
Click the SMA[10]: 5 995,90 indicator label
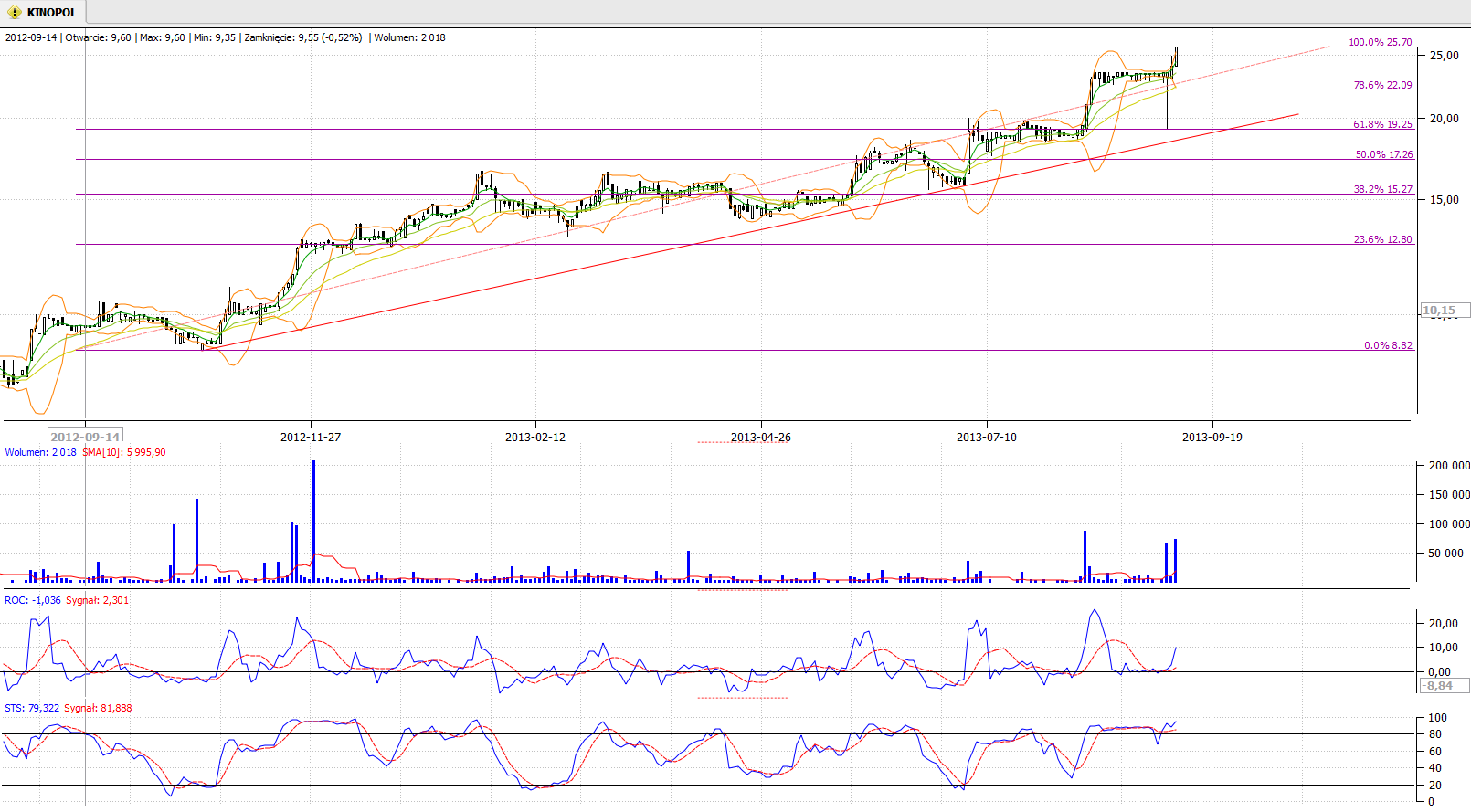124,452
